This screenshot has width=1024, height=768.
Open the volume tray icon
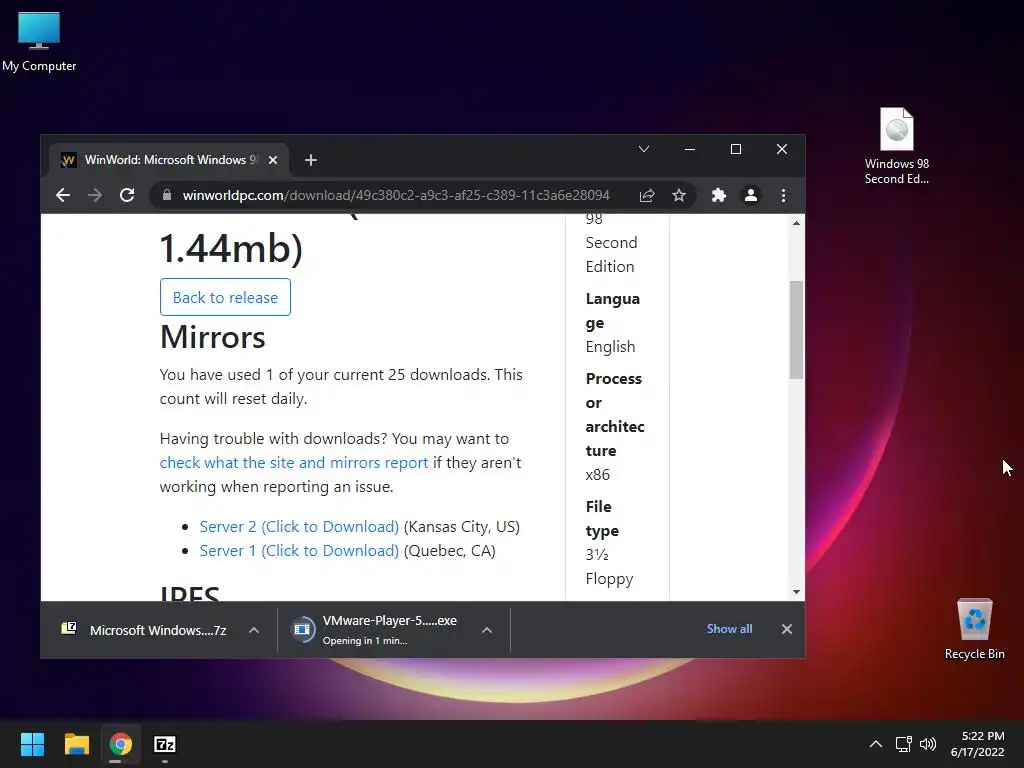927,744
